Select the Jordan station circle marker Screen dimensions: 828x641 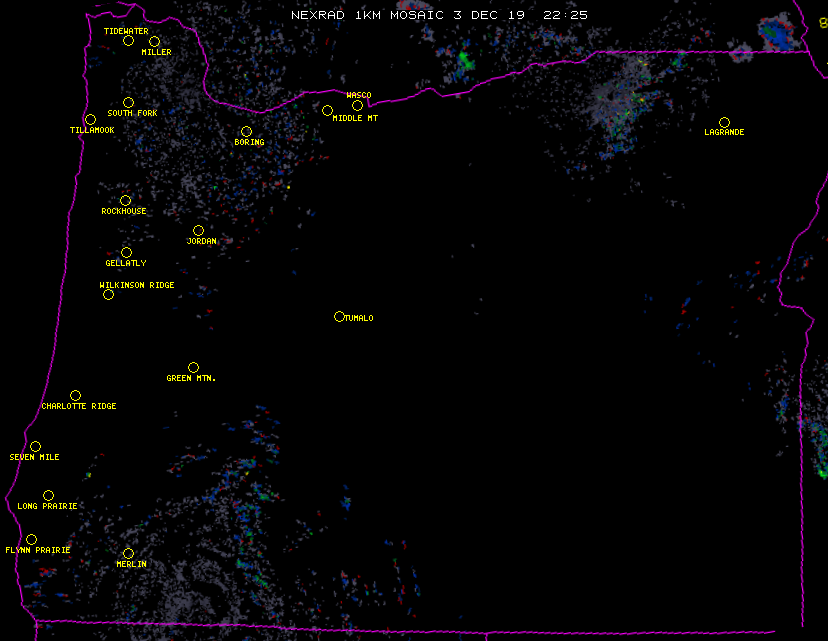(198, 231)
